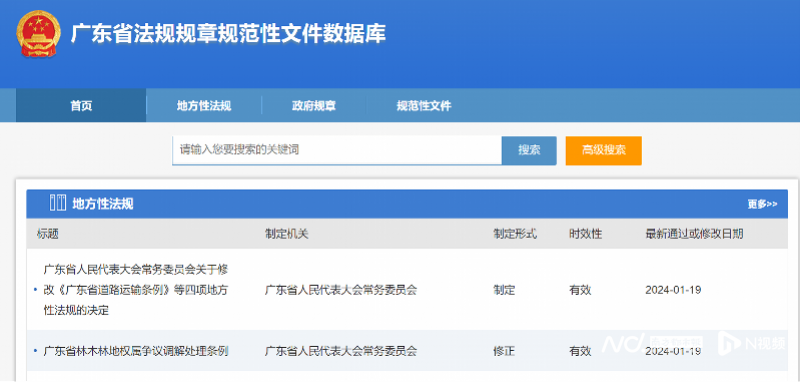Open the 首页 tab
Image resolution: width=800 pixels, height=382 pixels.
coord(81,106)
